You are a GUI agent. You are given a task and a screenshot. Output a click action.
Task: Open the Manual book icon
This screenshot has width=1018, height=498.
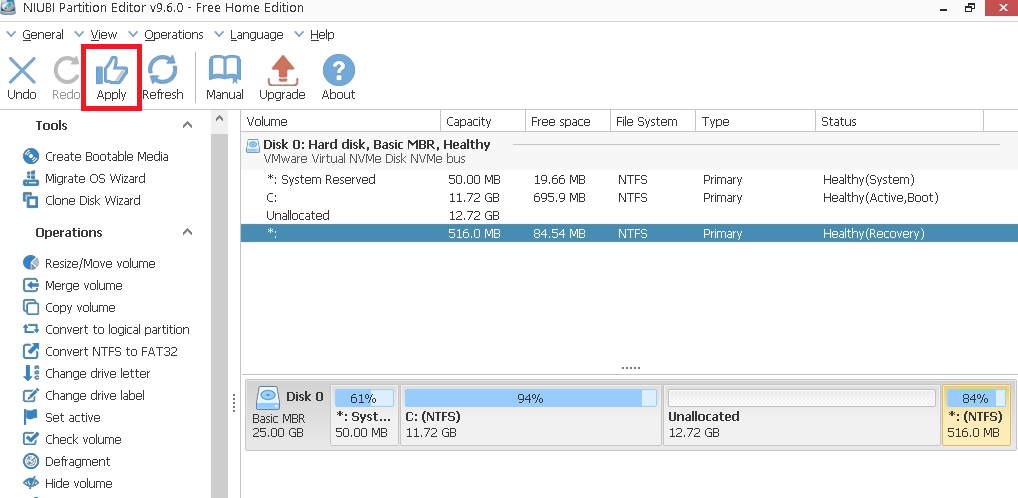pyautogui.click(x=224, y=71)
